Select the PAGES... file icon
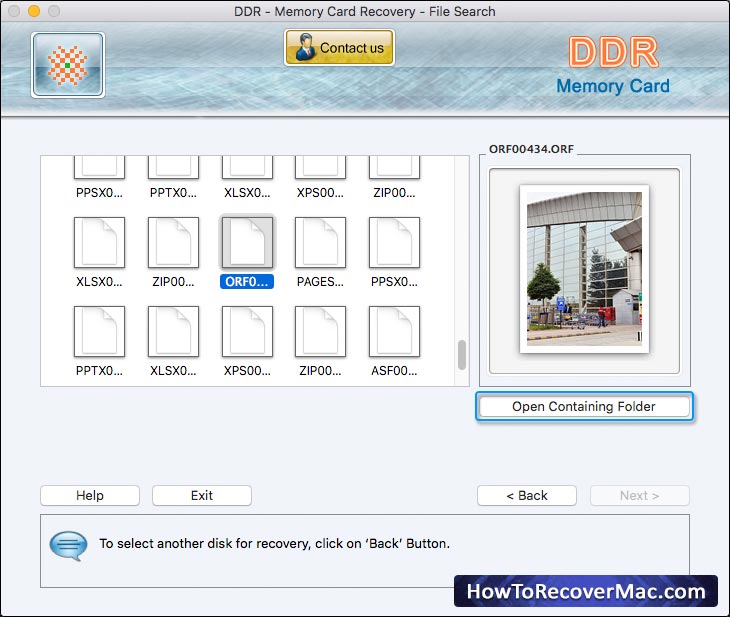 tap(320, 243)
